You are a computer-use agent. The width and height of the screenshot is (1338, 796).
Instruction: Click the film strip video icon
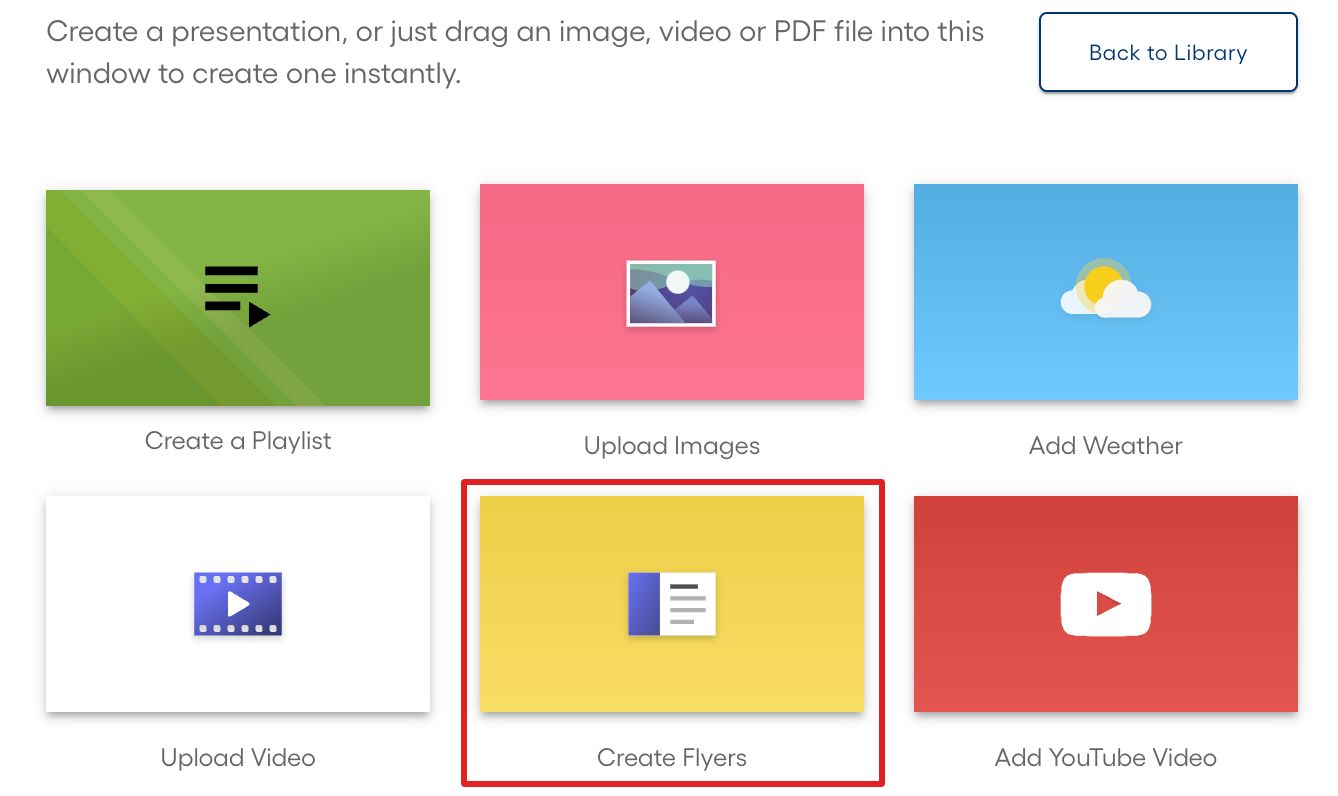click(x=237, y=604)
